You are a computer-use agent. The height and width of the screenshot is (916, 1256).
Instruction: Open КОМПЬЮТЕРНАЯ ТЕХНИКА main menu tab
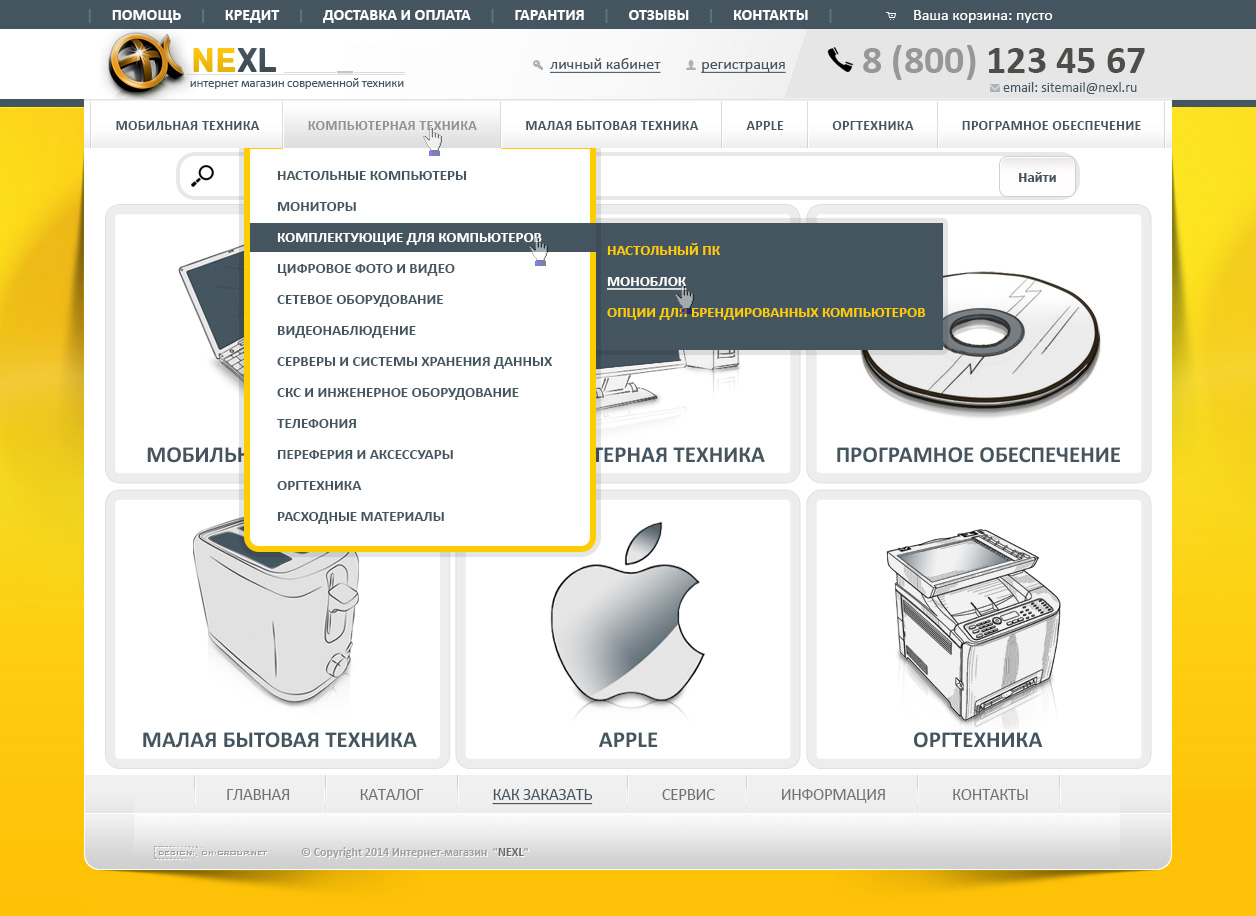392,125
